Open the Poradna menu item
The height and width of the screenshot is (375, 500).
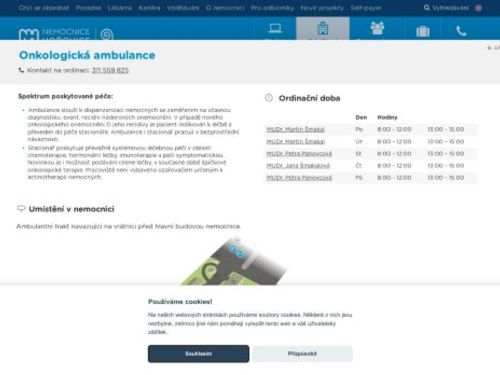tap(88, 8)
